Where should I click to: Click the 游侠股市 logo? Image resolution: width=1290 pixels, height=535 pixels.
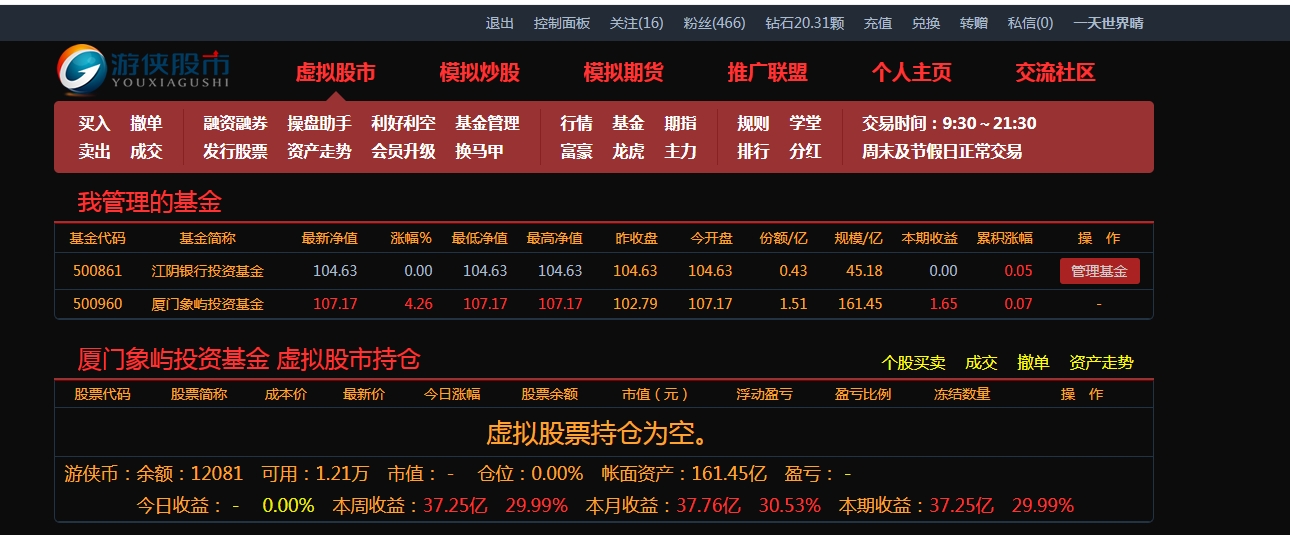[144, 69]
